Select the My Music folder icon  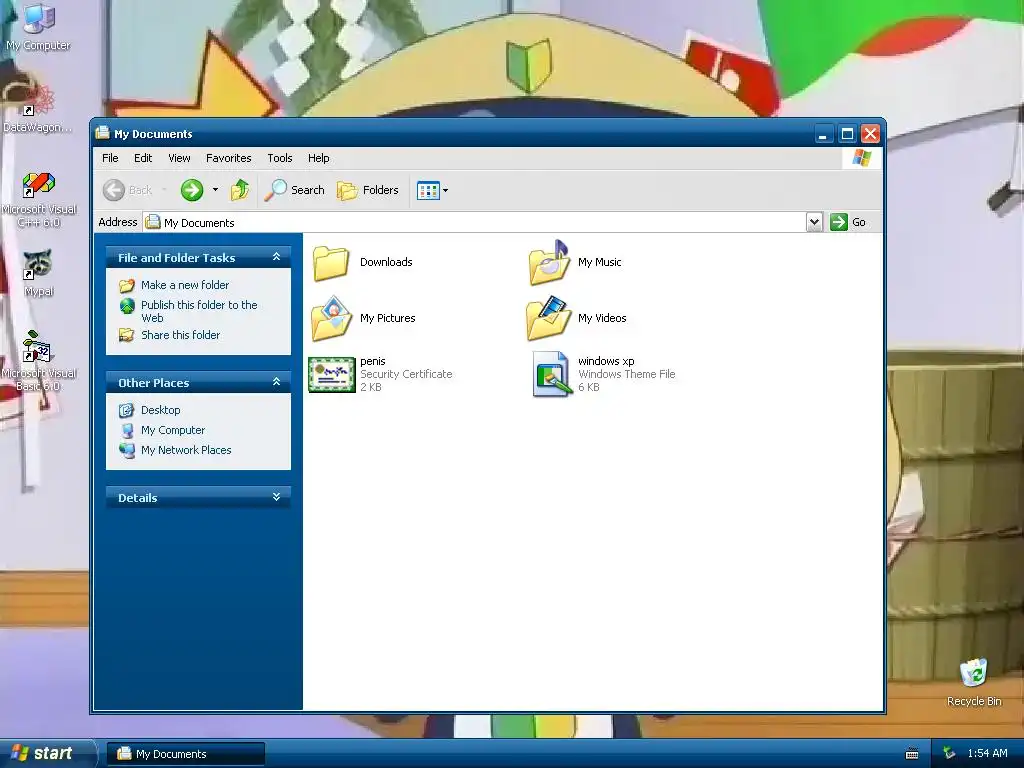click(549, 263)
